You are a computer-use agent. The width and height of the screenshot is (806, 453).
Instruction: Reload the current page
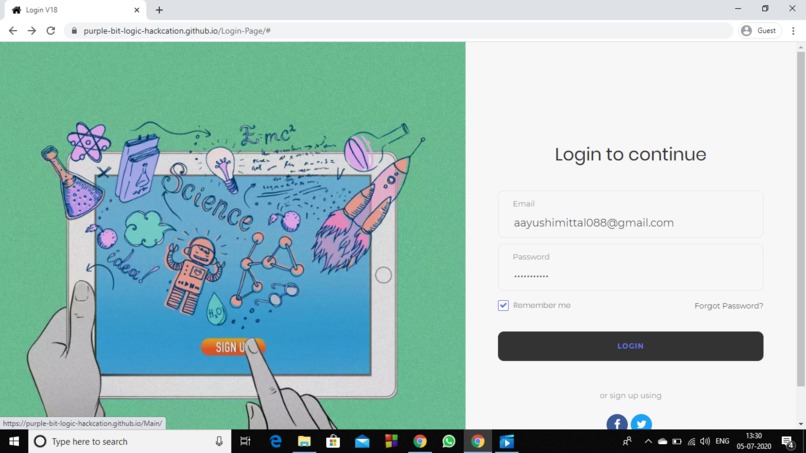(x=51, y=31)
